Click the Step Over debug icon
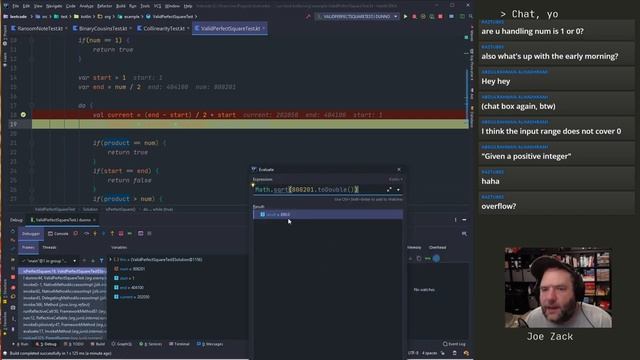This screenshot has height=360, width=640. pos(86,233)
